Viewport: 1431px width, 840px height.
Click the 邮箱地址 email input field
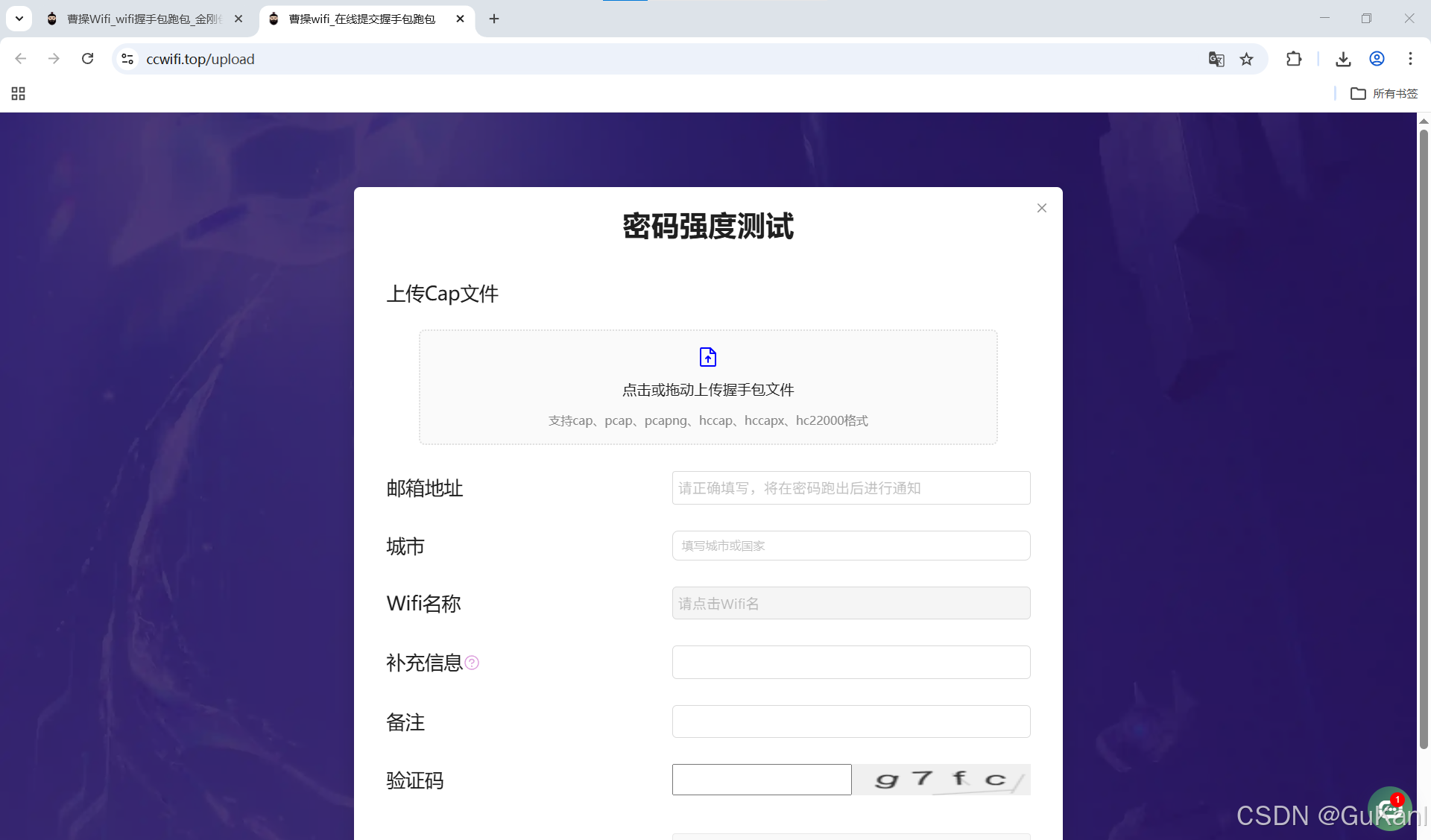[850, 487]
